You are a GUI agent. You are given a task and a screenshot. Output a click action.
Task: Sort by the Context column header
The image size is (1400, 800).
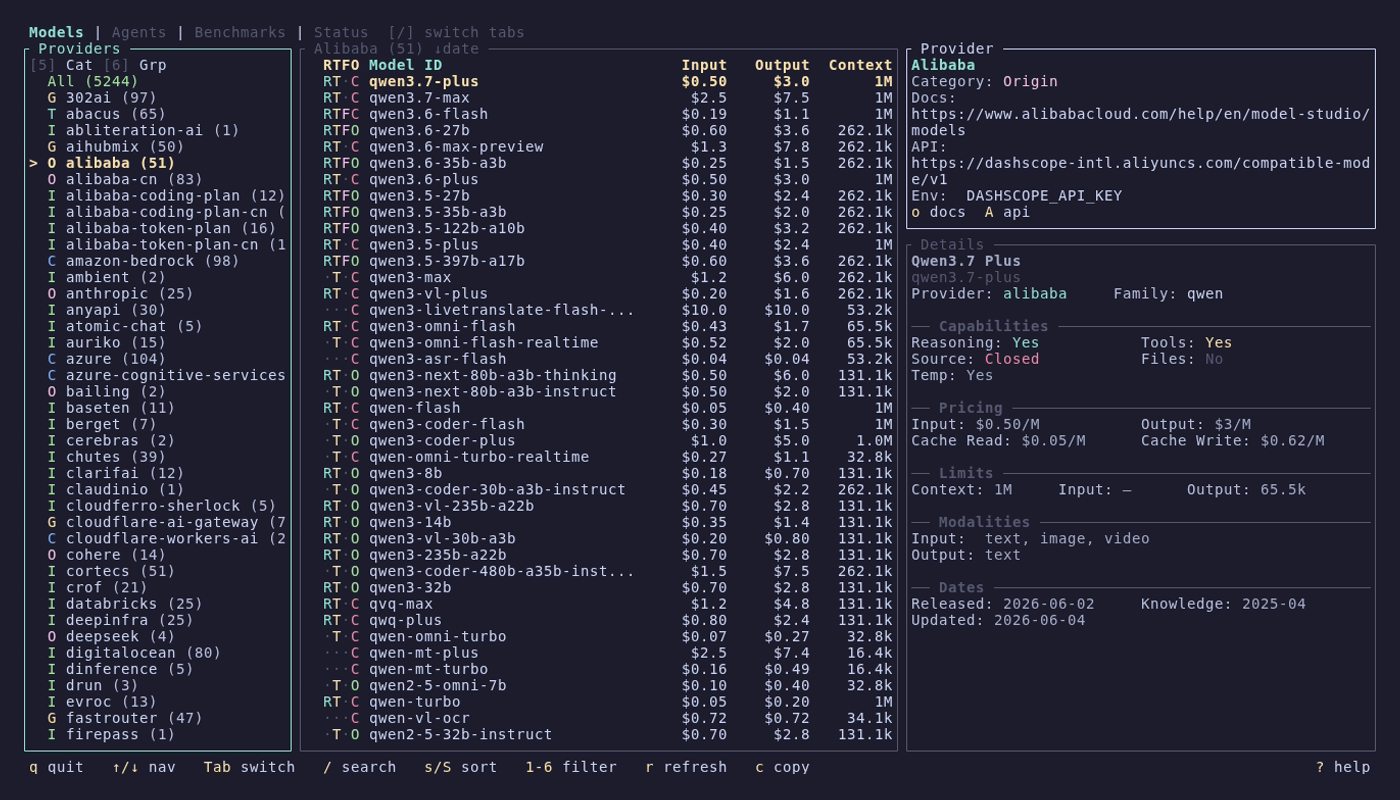click(860, 65)
